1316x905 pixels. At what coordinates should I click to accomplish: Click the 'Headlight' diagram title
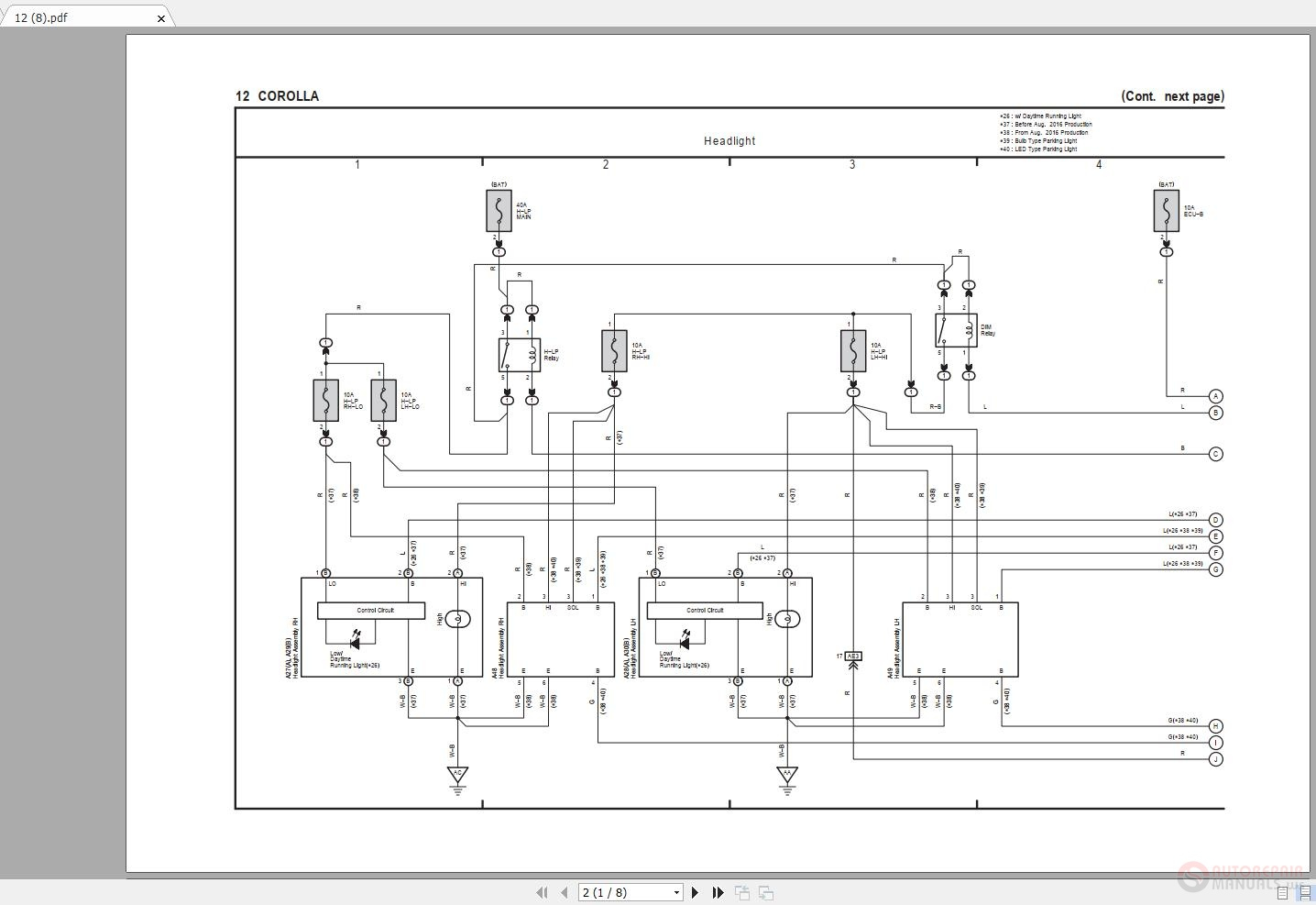(729, 141)
